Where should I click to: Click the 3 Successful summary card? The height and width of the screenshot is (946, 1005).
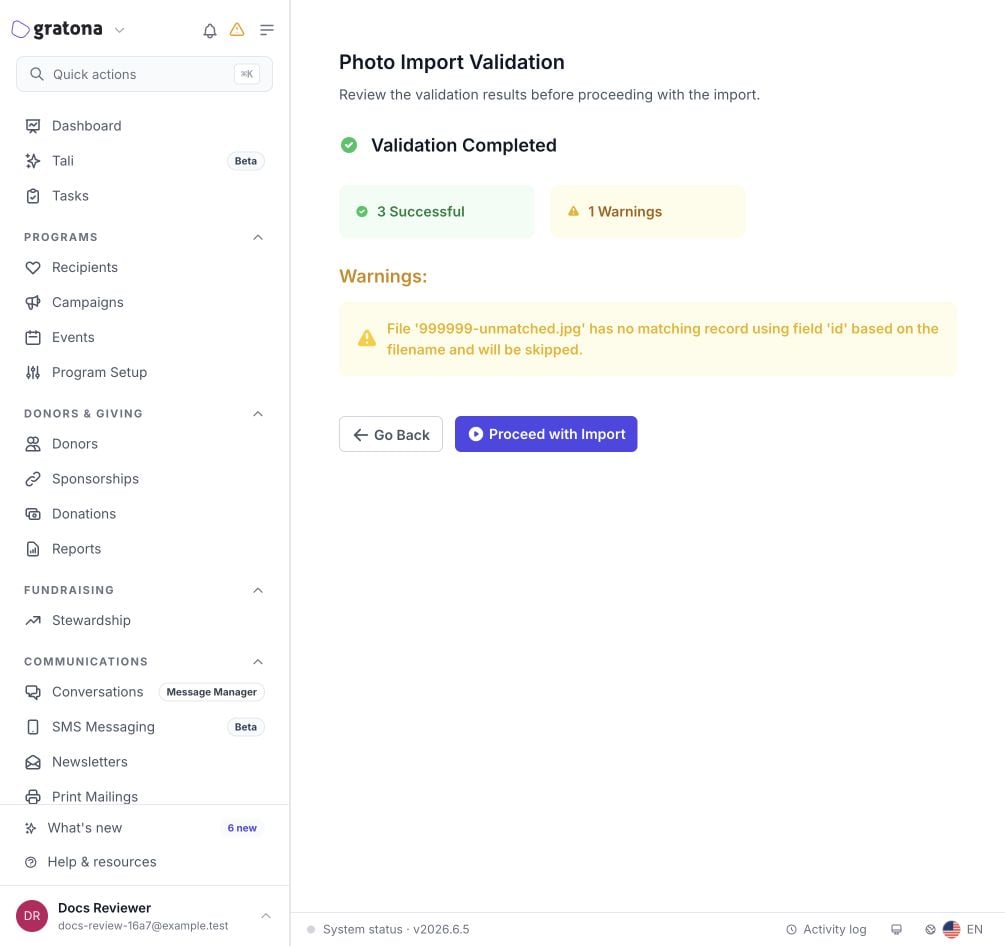click(x=436, y=212)
